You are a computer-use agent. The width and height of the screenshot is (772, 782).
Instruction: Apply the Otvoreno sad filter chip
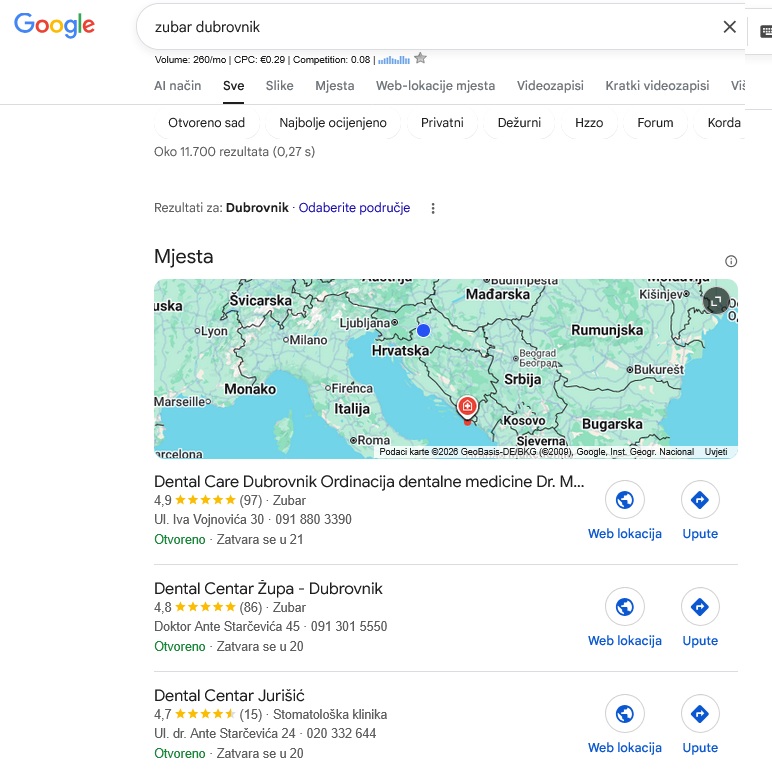point(207,123)
